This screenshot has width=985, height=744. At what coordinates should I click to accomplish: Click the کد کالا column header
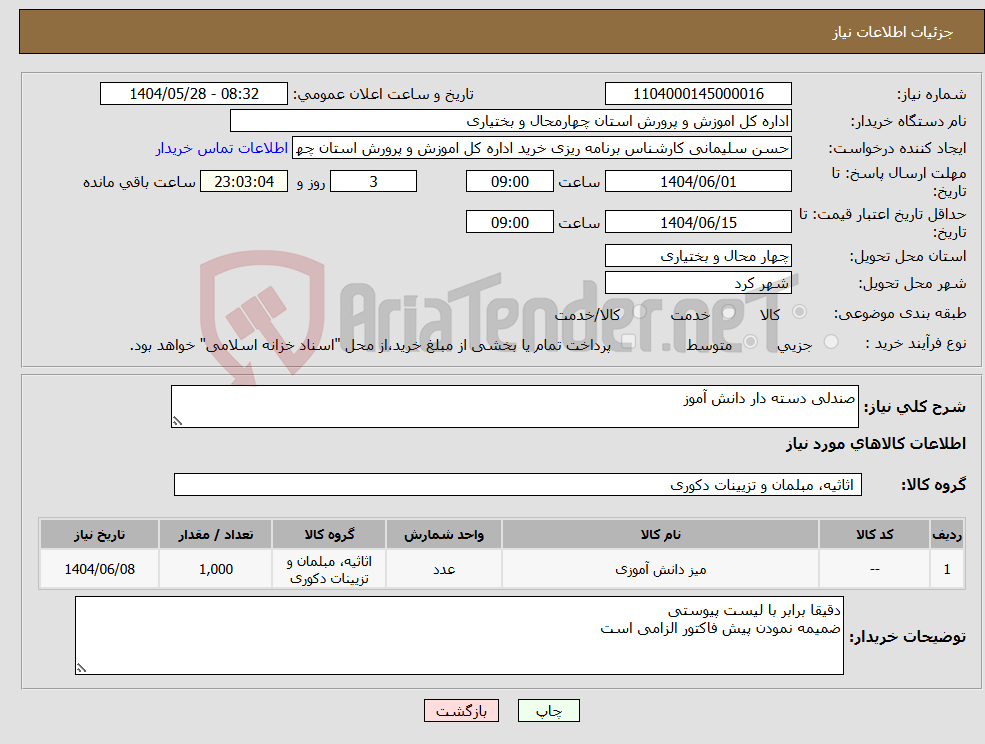click(x=874, y=534)
